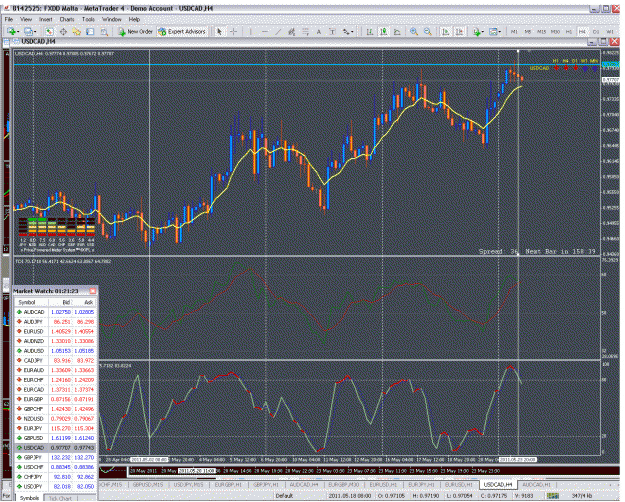Toggle the Terminal window icon
The width and height of the screenshot is (625, 502).
[x=90, y=31]
